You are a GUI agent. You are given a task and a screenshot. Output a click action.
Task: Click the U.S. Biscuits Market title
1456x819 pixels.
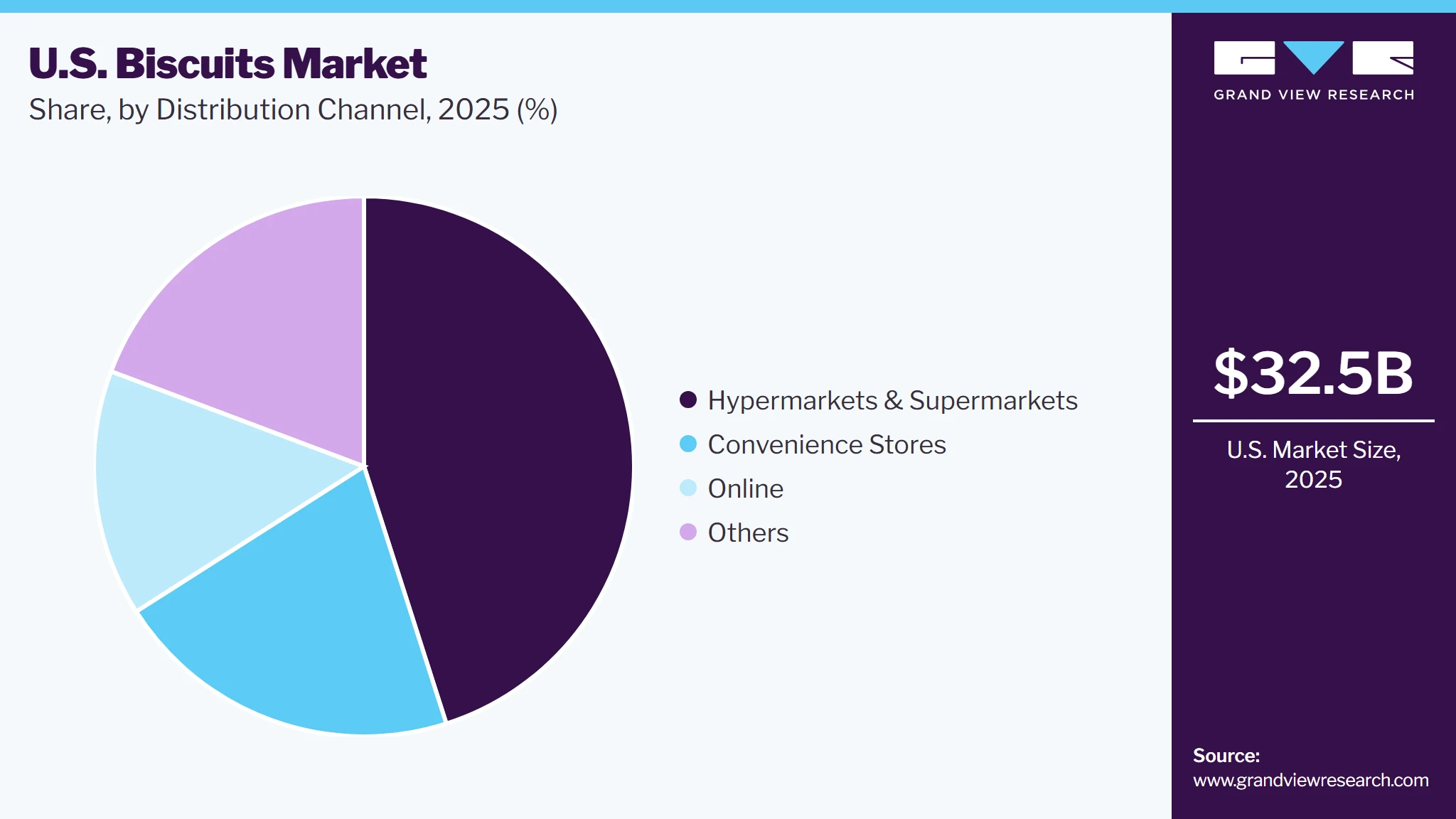click(x=227, y=63)
